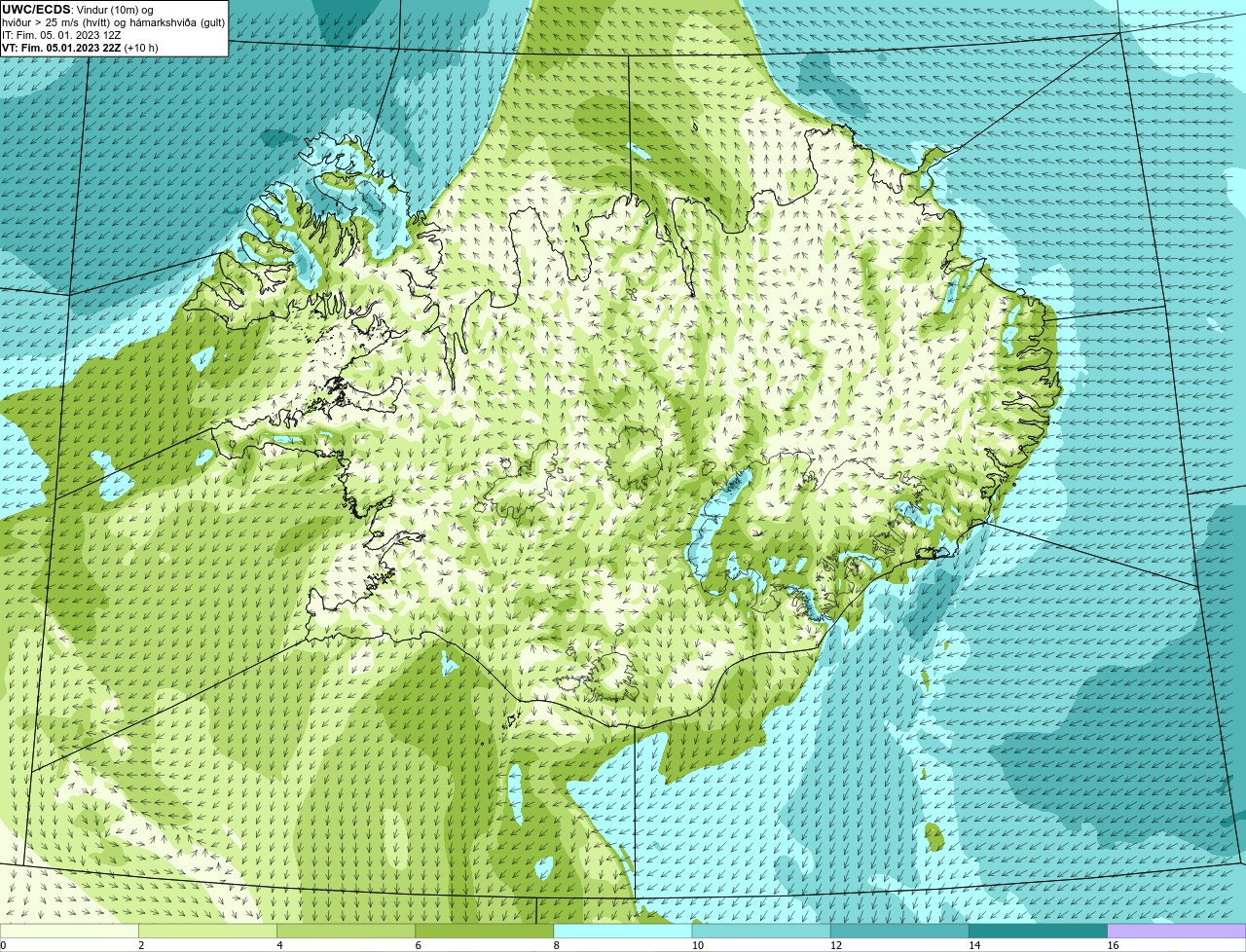Click the colorbar label "6"
Image resolution: width=1246 pixels, height=952 pixels.
point(419,945)
